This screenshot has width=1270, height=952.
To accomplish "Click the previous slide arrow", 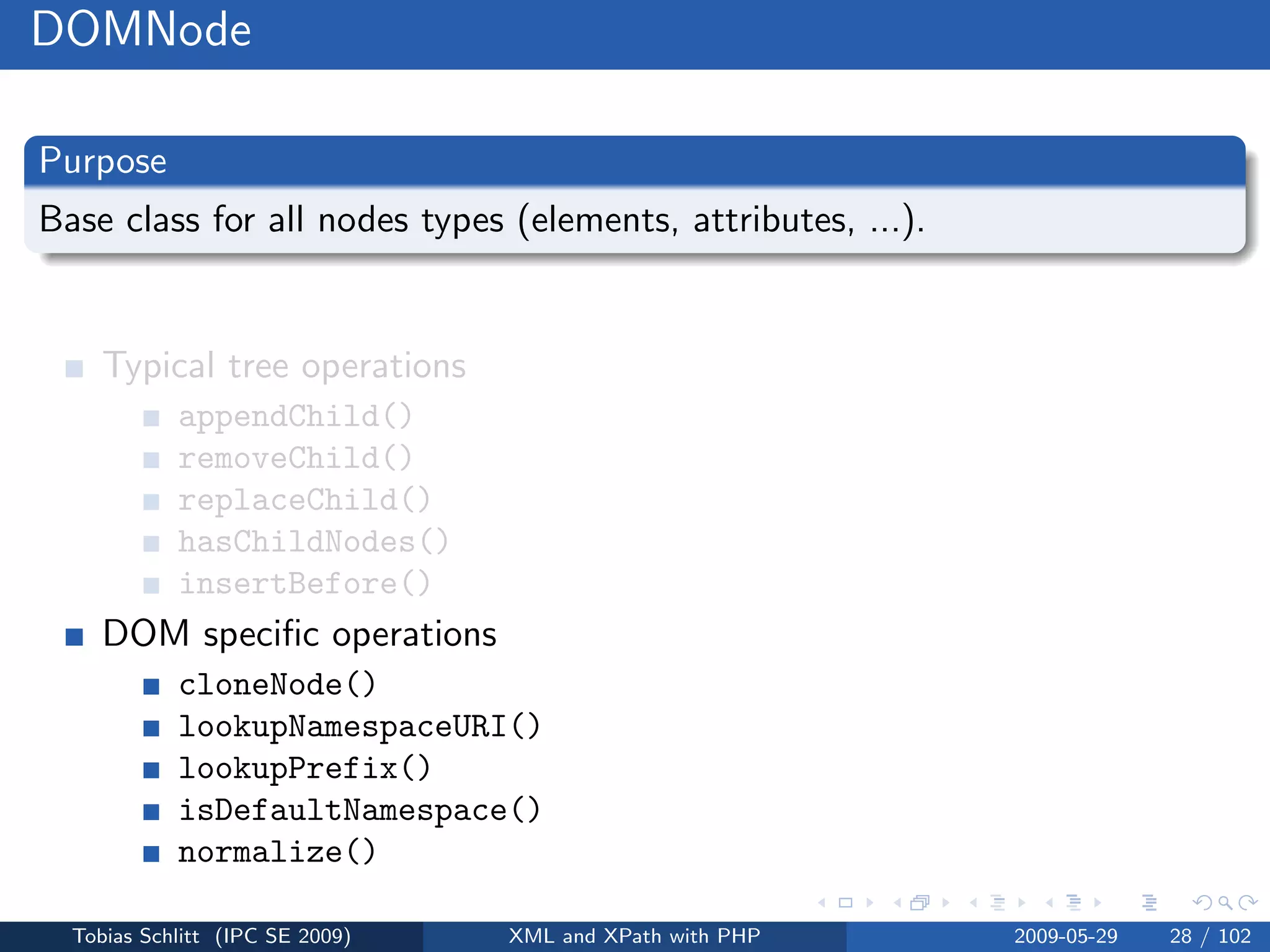I will tap(822, 903).
